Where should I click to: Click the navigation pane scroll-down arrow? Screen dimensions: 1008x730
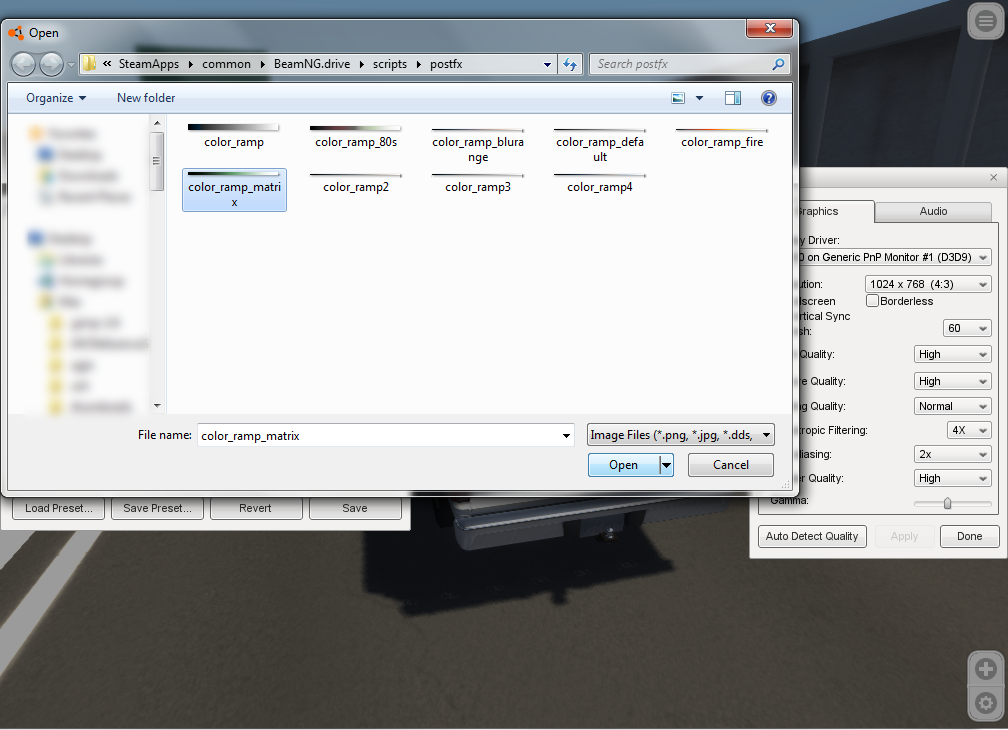158,405
